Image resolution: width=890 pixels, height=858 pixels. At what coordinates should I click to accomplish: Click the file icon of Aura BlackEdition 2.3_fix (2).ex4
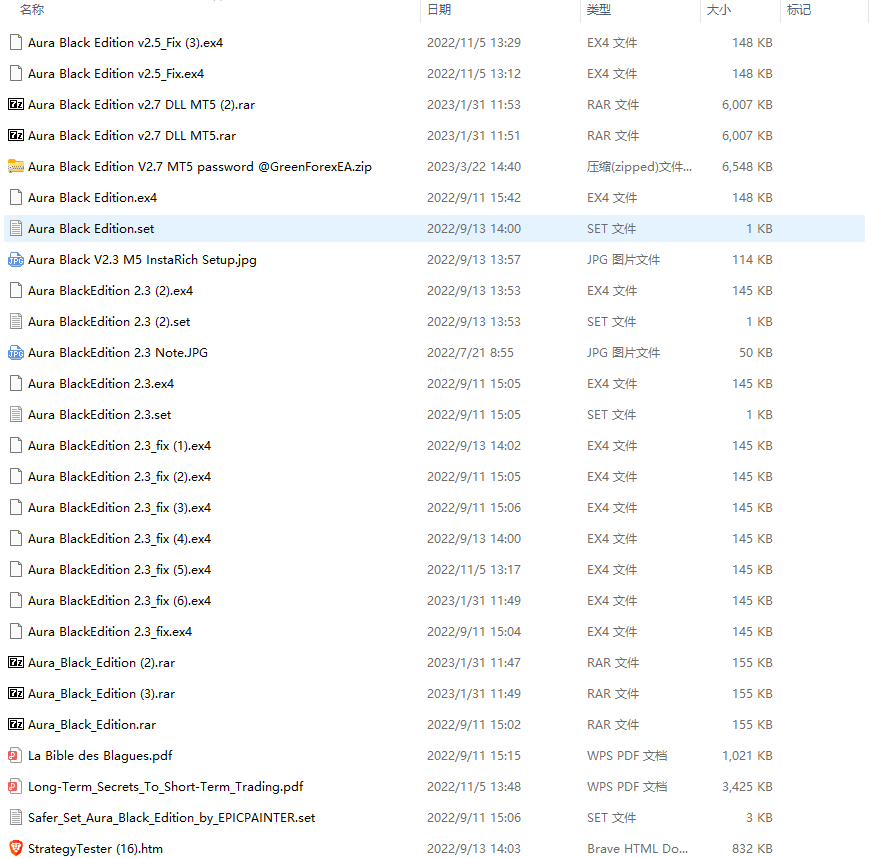tap(16, 477)
